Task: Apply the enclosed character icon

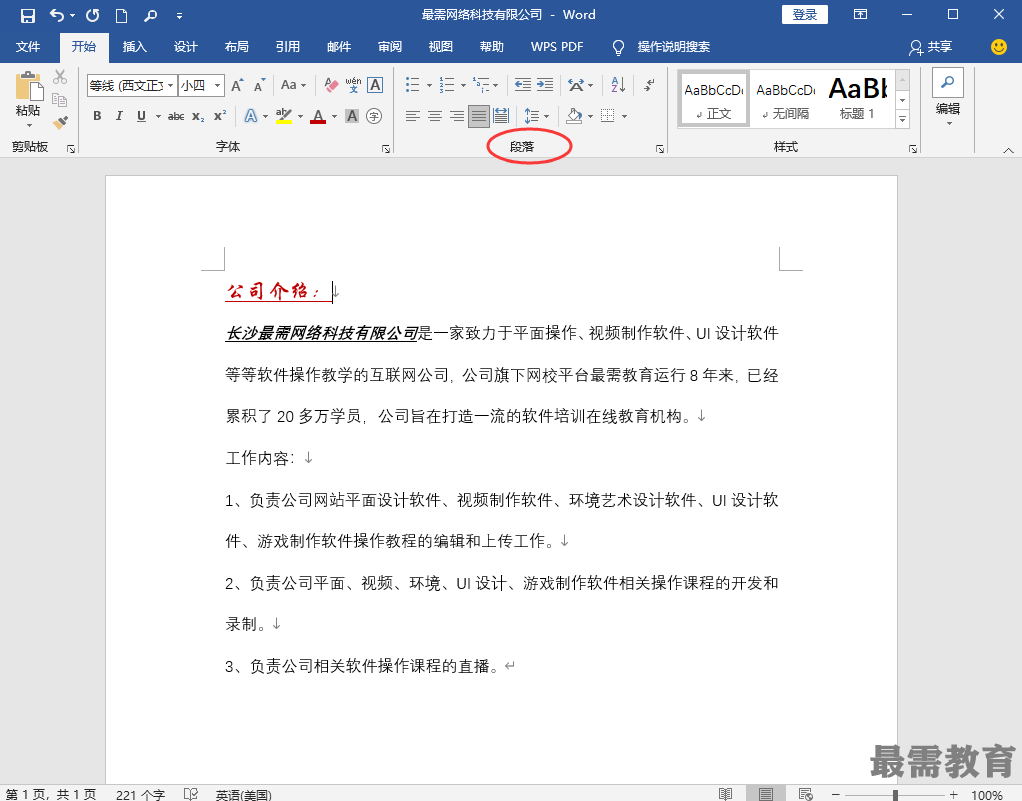Action: 374,116
